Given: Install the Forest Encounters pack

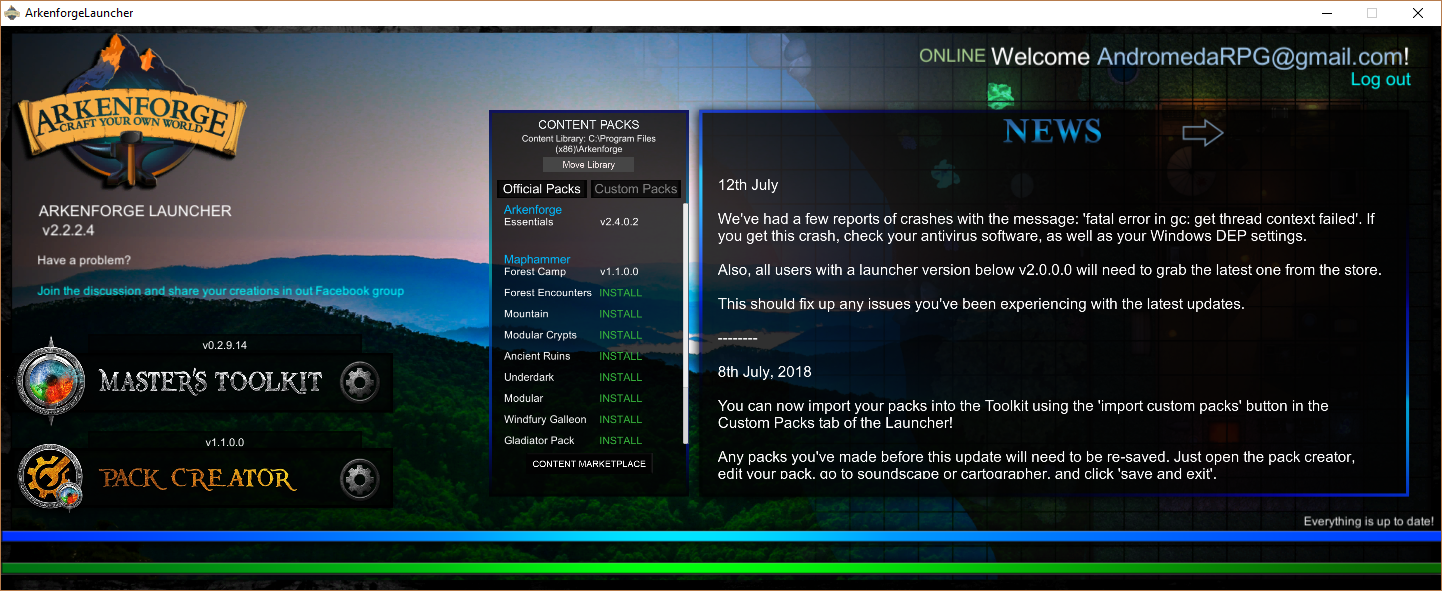Looking at the screenshot, I should [620, 293].
